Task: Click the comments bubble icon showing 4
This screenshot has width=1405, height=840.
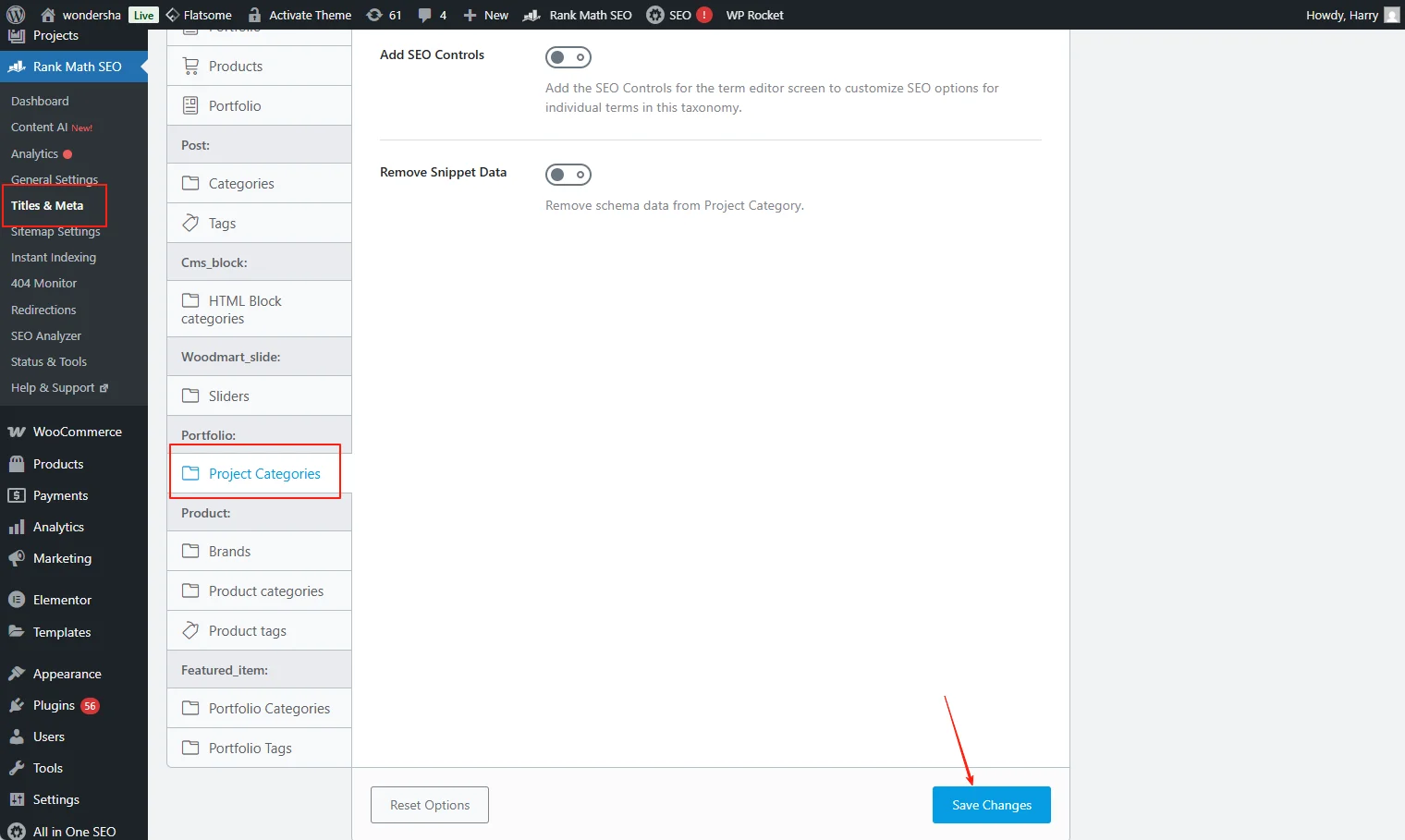Action: 424,15
